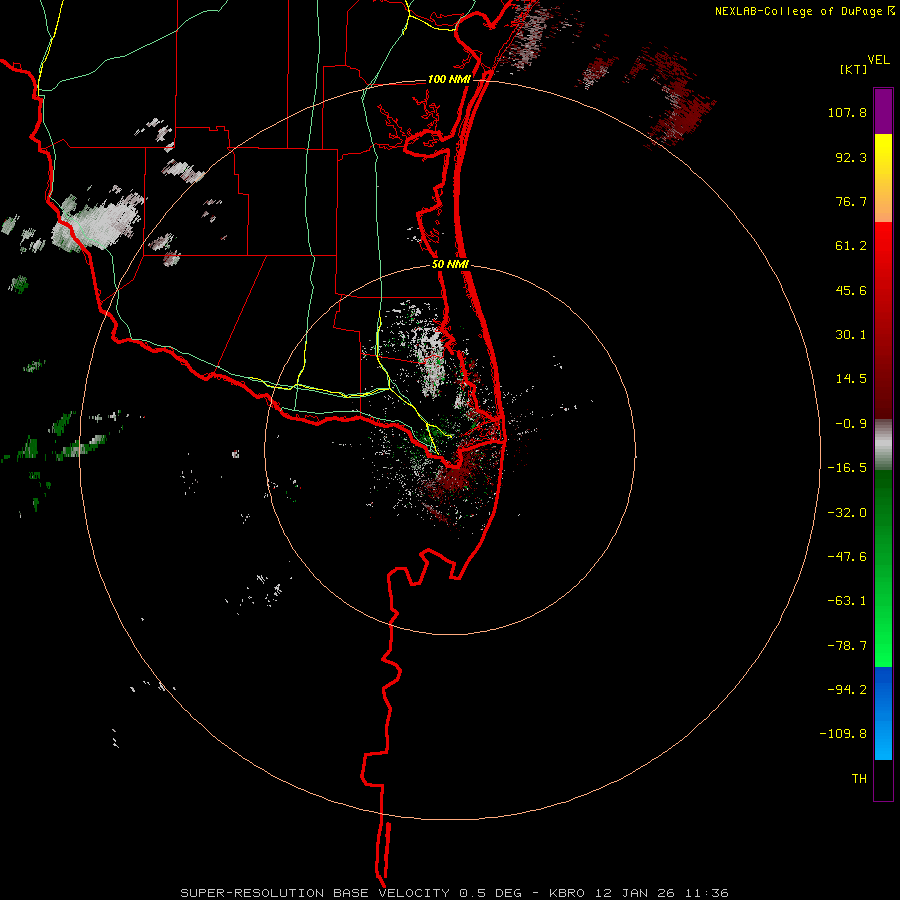Viewport: 900px width, 900px height.
Task: Select the -109.8 velocity scale value
Action: pyautogui.click(x=844, y=734)
